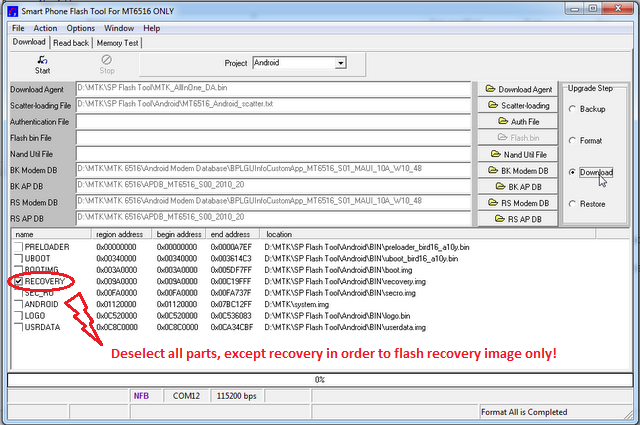Open the File menu
Image resolution: width=640 pixels, height=425 pixels.
(18, 28)
